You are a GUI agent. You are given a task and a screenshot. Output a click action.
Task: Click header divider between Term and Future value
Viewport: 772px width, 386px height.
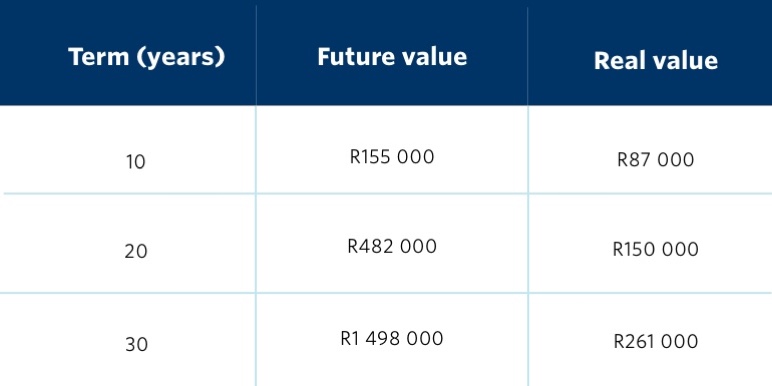point(256,53)
